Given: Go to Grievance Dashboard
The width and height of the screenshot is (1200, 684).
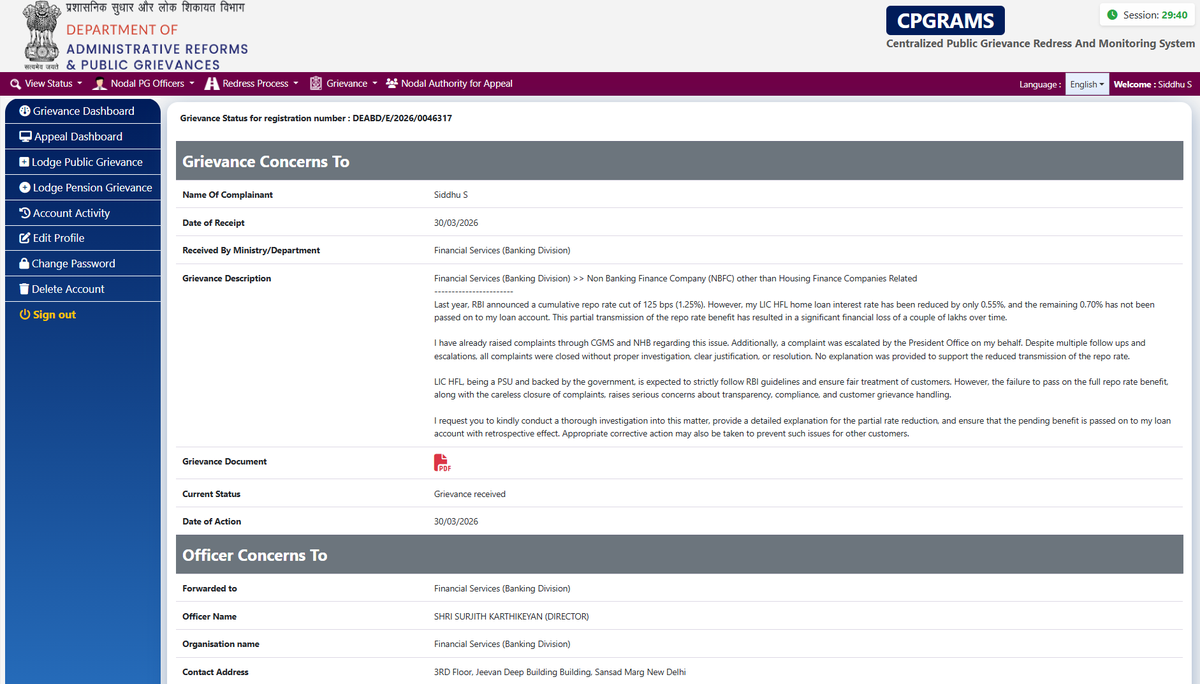Looking at the screenshot, I should click(83, 111).
